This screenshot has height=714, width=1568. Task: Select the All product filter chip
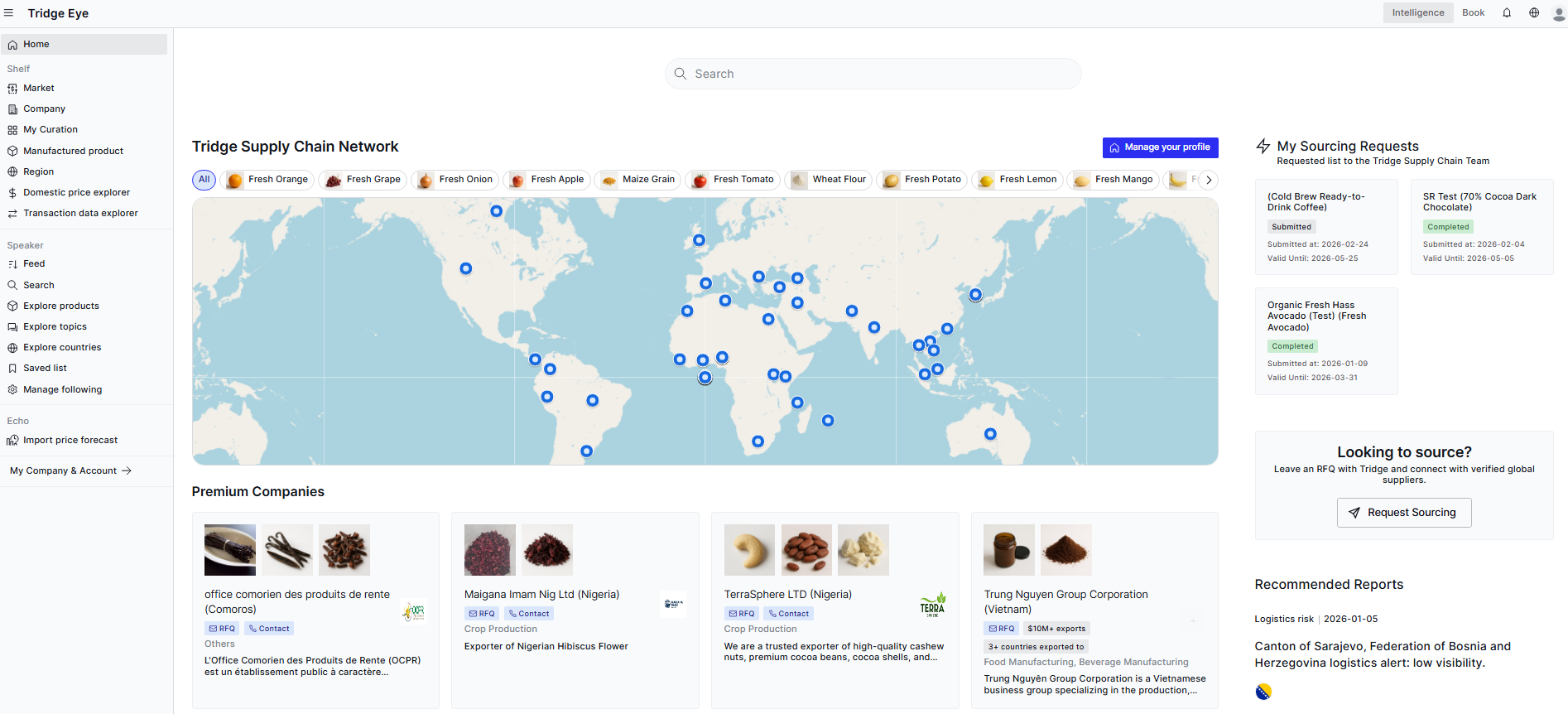point(204,180)
